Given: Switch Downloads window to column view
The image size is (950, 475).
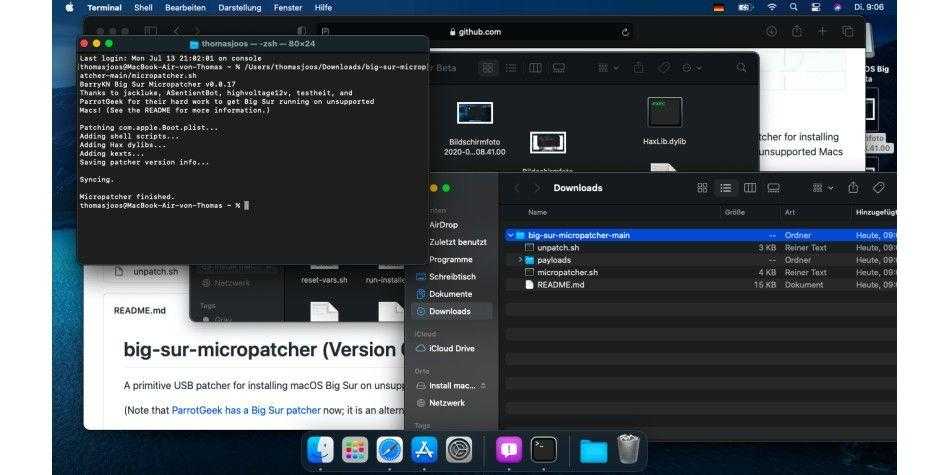Looking at the screenshot, I should tap(750, 188).
